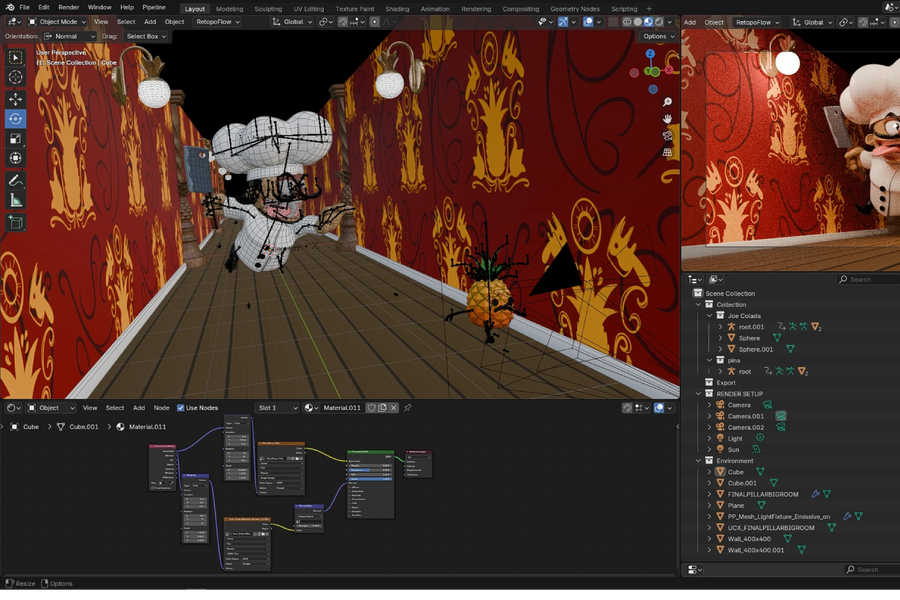900x600 pixels.
Task: Click mesh data icon beside Sphere.001
Action: (x=790, y=349)
